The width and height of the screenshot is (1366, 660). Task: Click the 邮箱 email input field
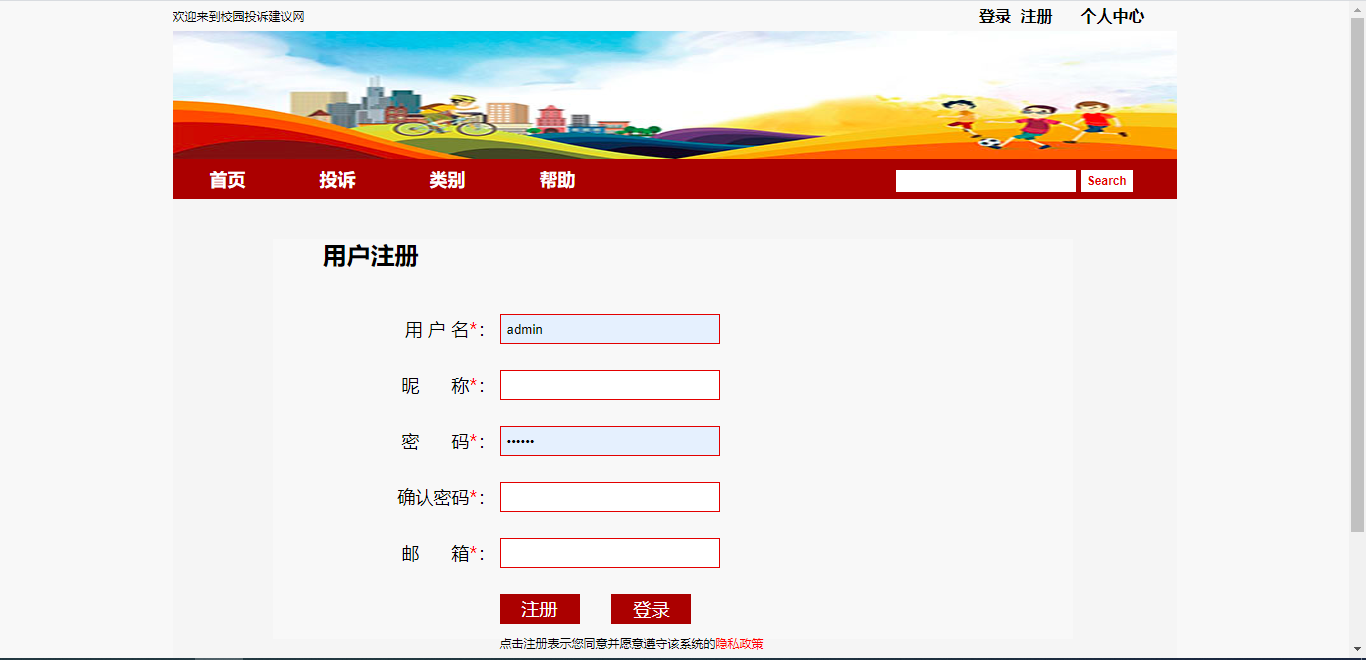(x=610, y=553)
